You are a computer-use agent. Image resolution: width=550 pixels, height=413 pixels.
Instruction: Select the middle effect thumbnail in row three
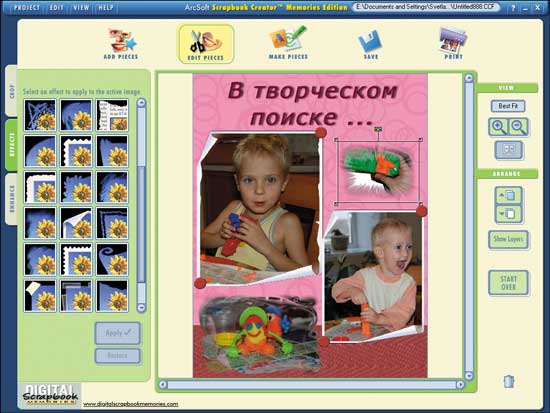click(76, 187)
